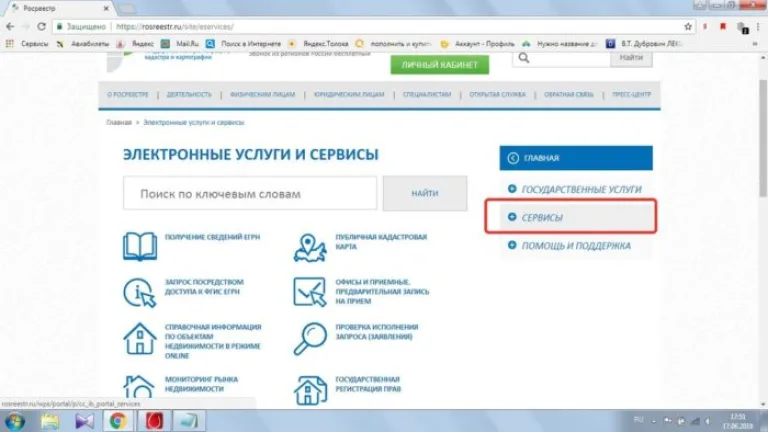This screenshot has height=432, width=768.
Task: Open the Открытая служба menu
Action: pos(497,95)
